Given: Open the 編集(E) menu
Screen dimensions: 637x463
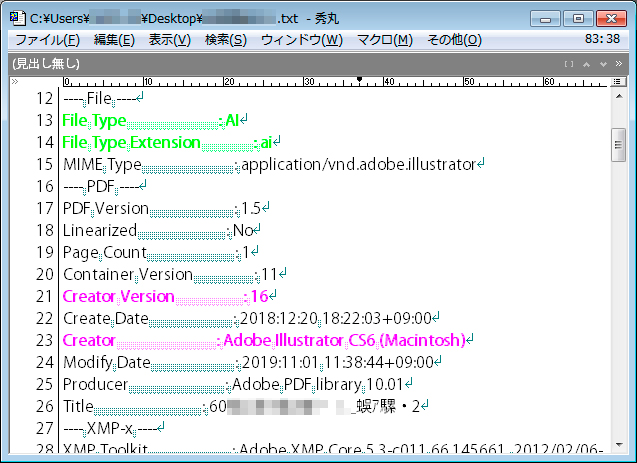Looking at the screenshot, I should pyautogui.click(x=114, y=40).
